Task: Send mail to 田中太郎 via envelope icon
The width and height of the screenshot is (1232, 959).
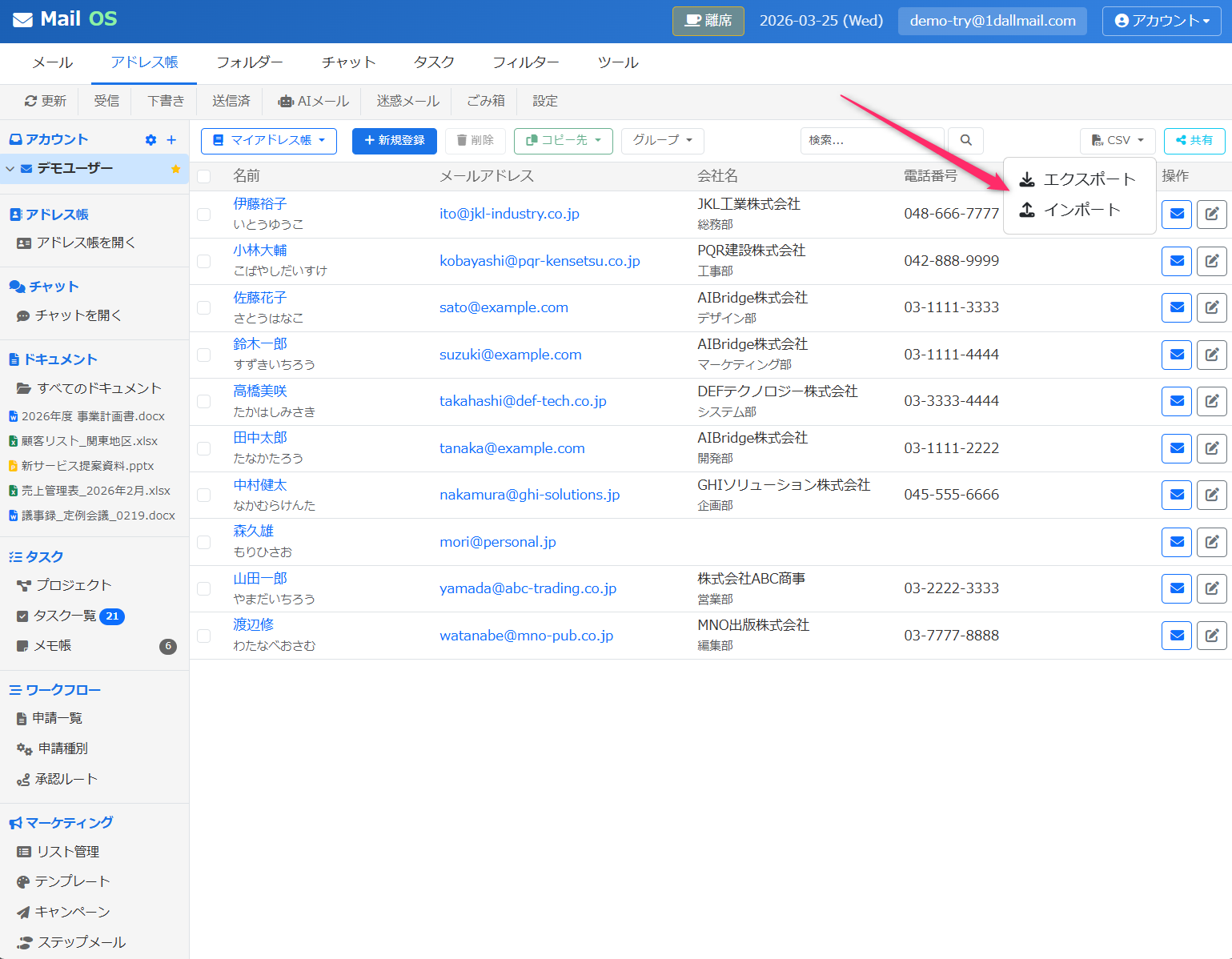Action: [1177, 448]
